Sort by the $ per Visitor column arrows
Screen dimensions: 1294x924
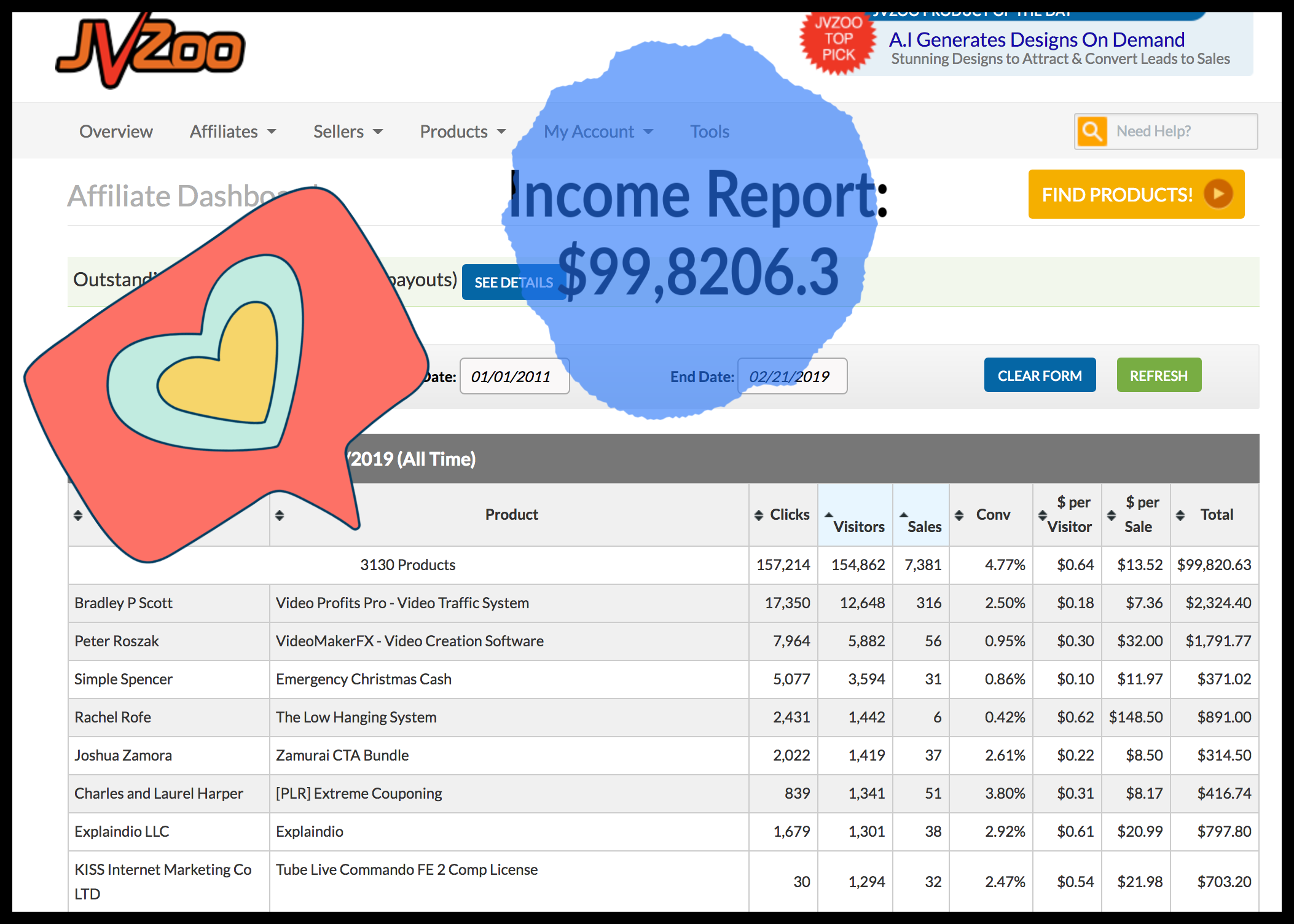(x=1043, y=515)
